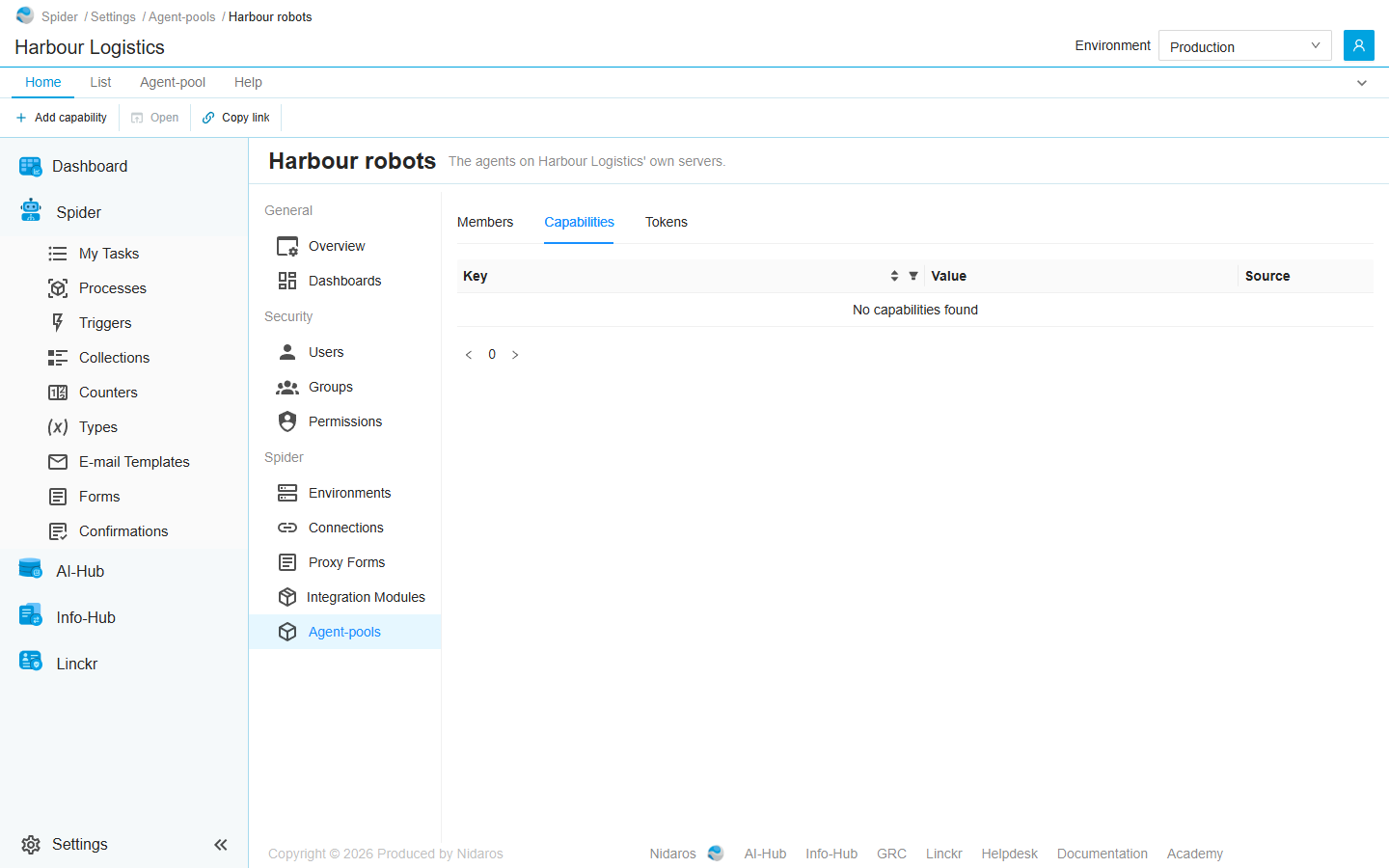Viewport: 1389px width, 868px height.
Task: Click the Collections icon
Action: [58, 358]
